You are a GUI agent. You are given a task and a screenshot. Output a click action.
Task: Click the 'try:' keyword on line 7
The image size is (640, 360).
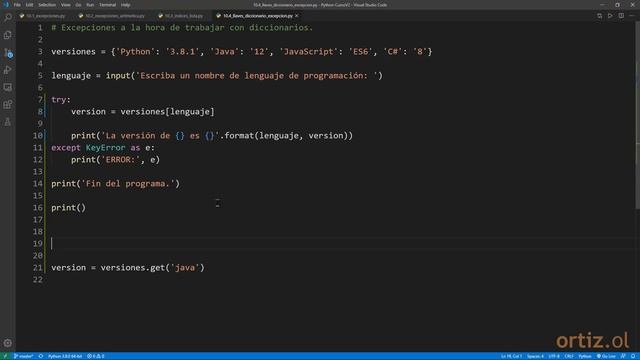61,100
